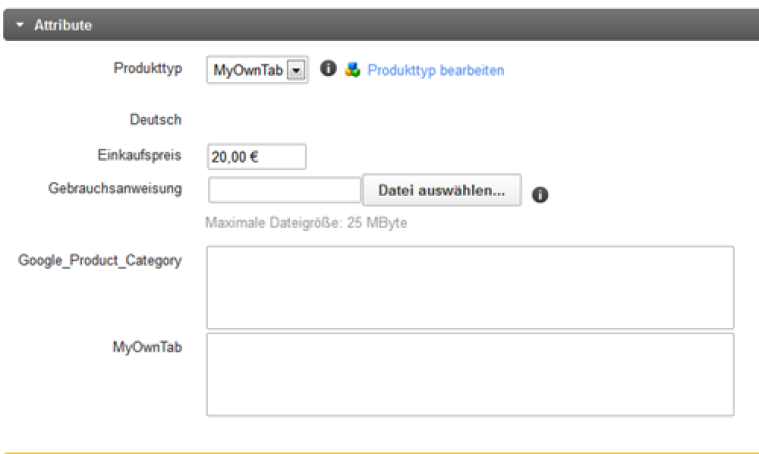Viewport: 759px width, 454px height.
Task: Click into the Google_Product_Category text area
Action: pos(470,287)
